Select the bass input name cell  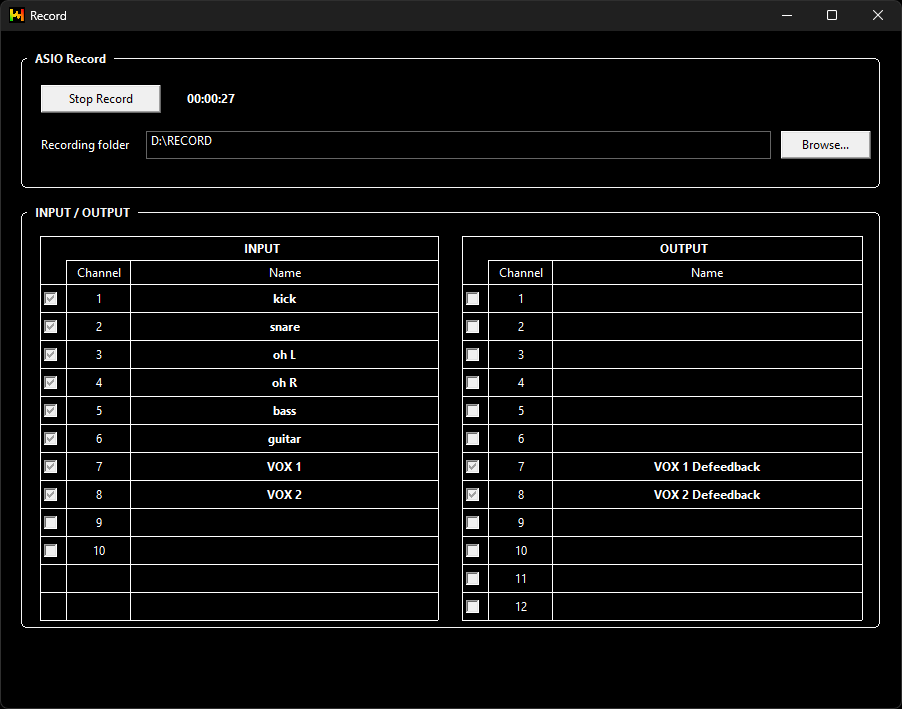click(x=284, y=411)
